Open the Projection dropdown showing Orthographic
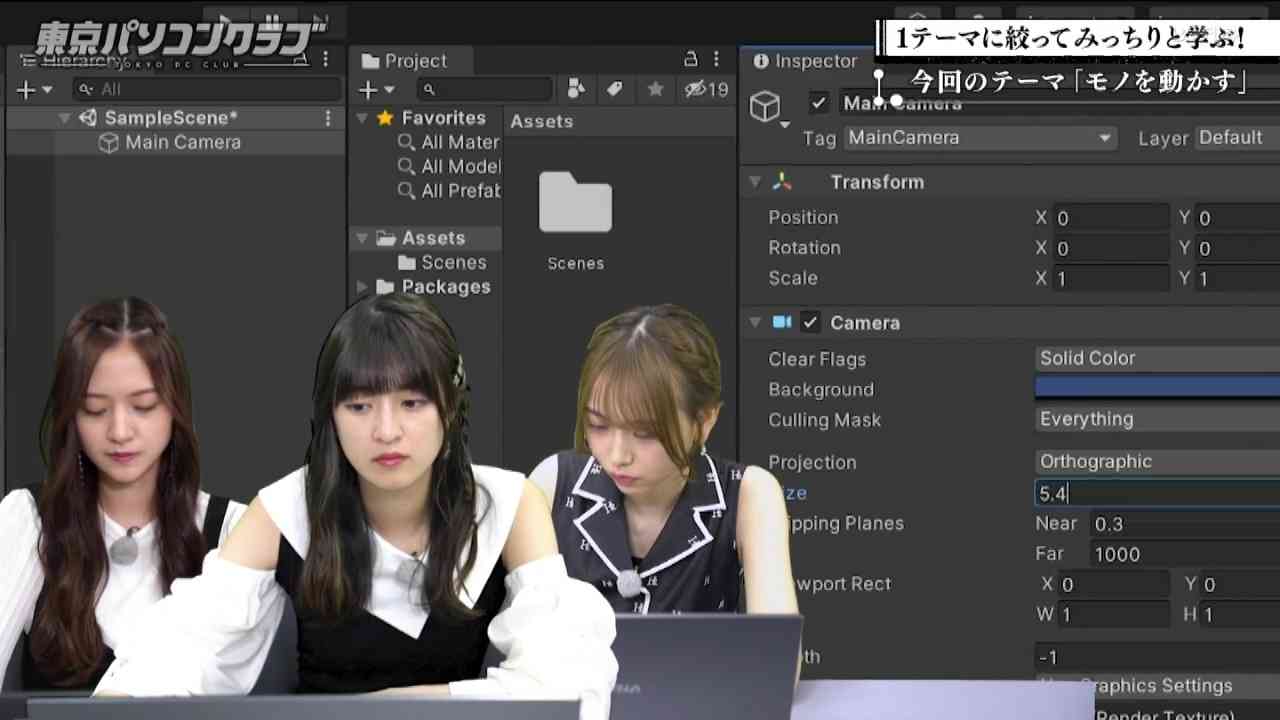 1157,461
